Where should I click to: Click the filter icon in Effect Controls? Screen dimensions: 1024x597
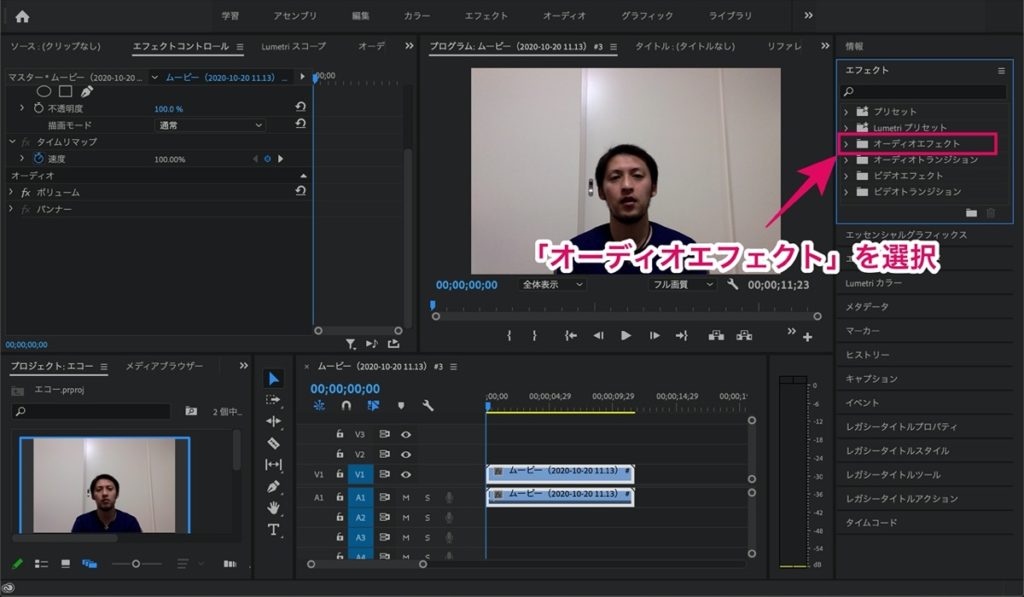351,344
